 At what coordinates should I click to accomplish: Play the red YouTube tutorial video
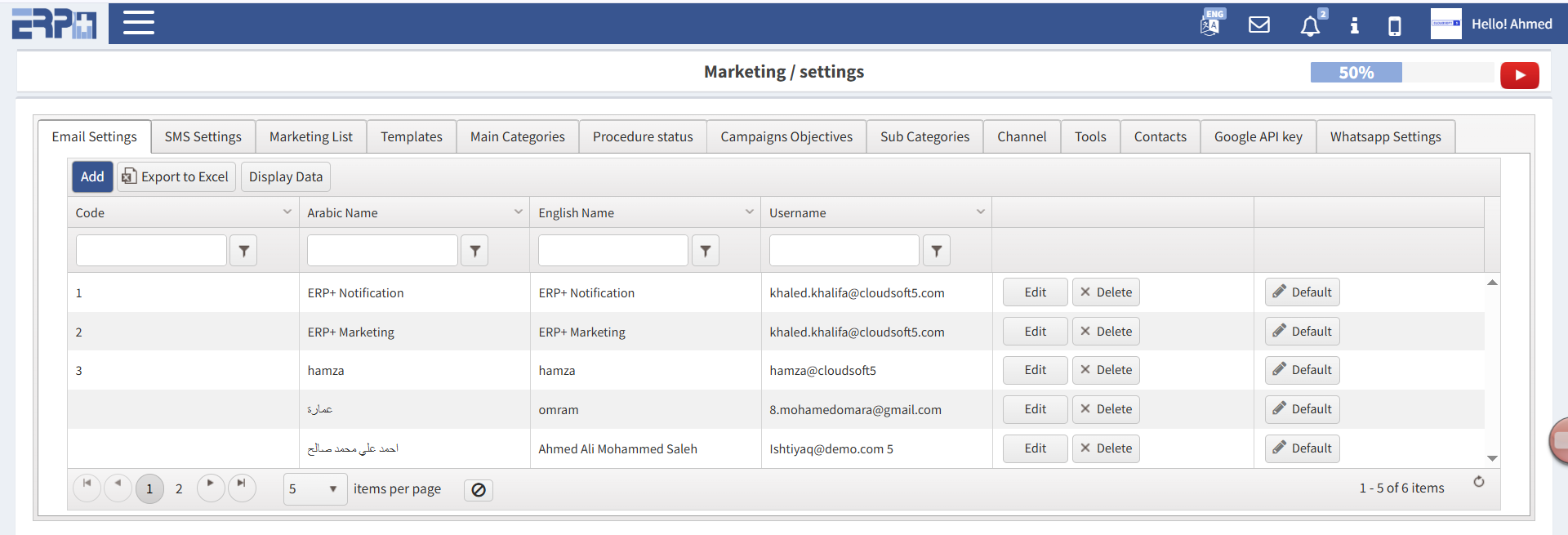tap(1519, 75)
